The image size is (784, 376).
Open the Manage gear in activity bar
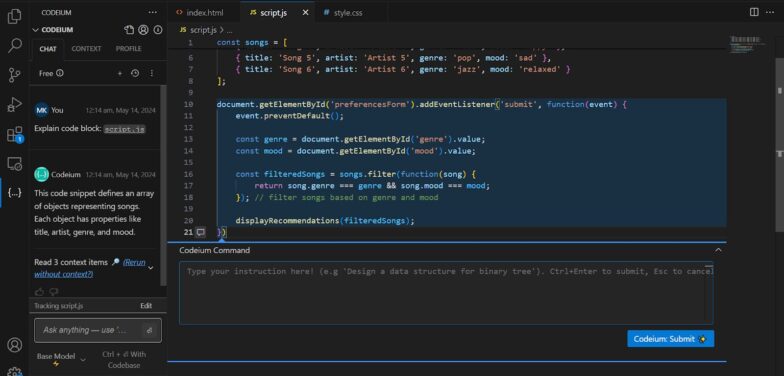click(14, 372)
